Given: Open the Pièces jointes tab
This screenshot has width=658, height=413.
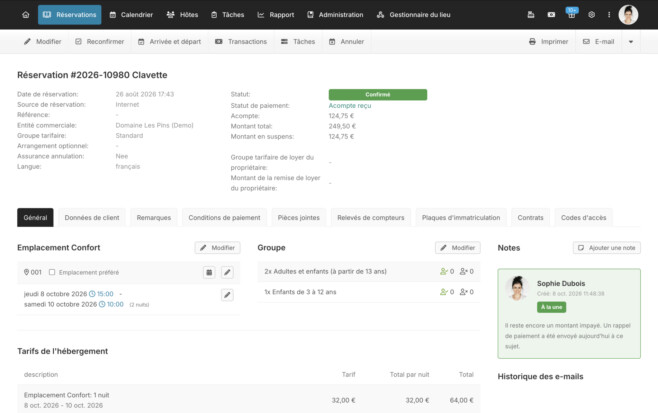Looking at the screenshot, I should (x=299, y=217).
